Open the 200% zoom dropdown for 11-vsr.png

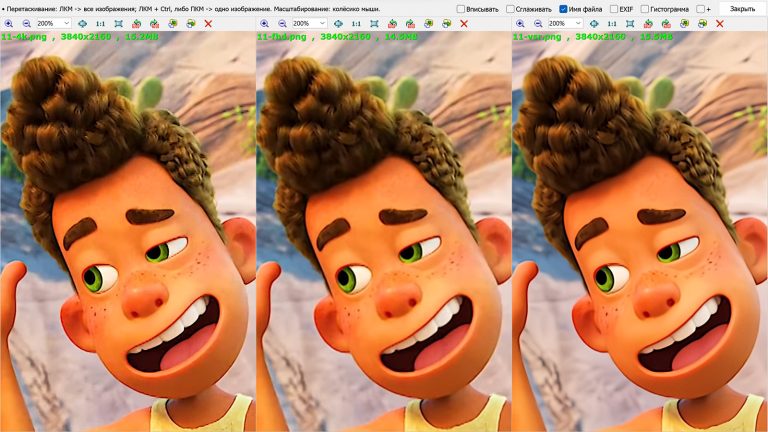click(565, 24)
